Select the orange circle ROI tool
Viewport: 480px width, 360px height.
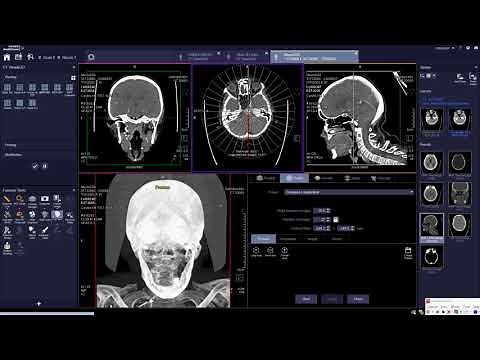pos(20,200)
